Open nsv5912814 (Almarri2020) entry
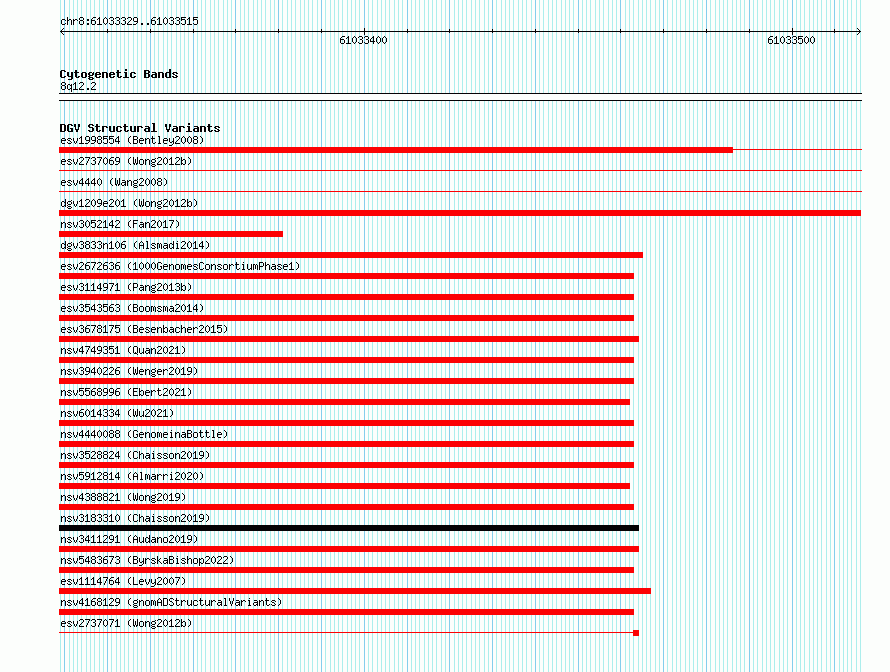Viewport: 890px width, 672px height. tap(132, 476)
